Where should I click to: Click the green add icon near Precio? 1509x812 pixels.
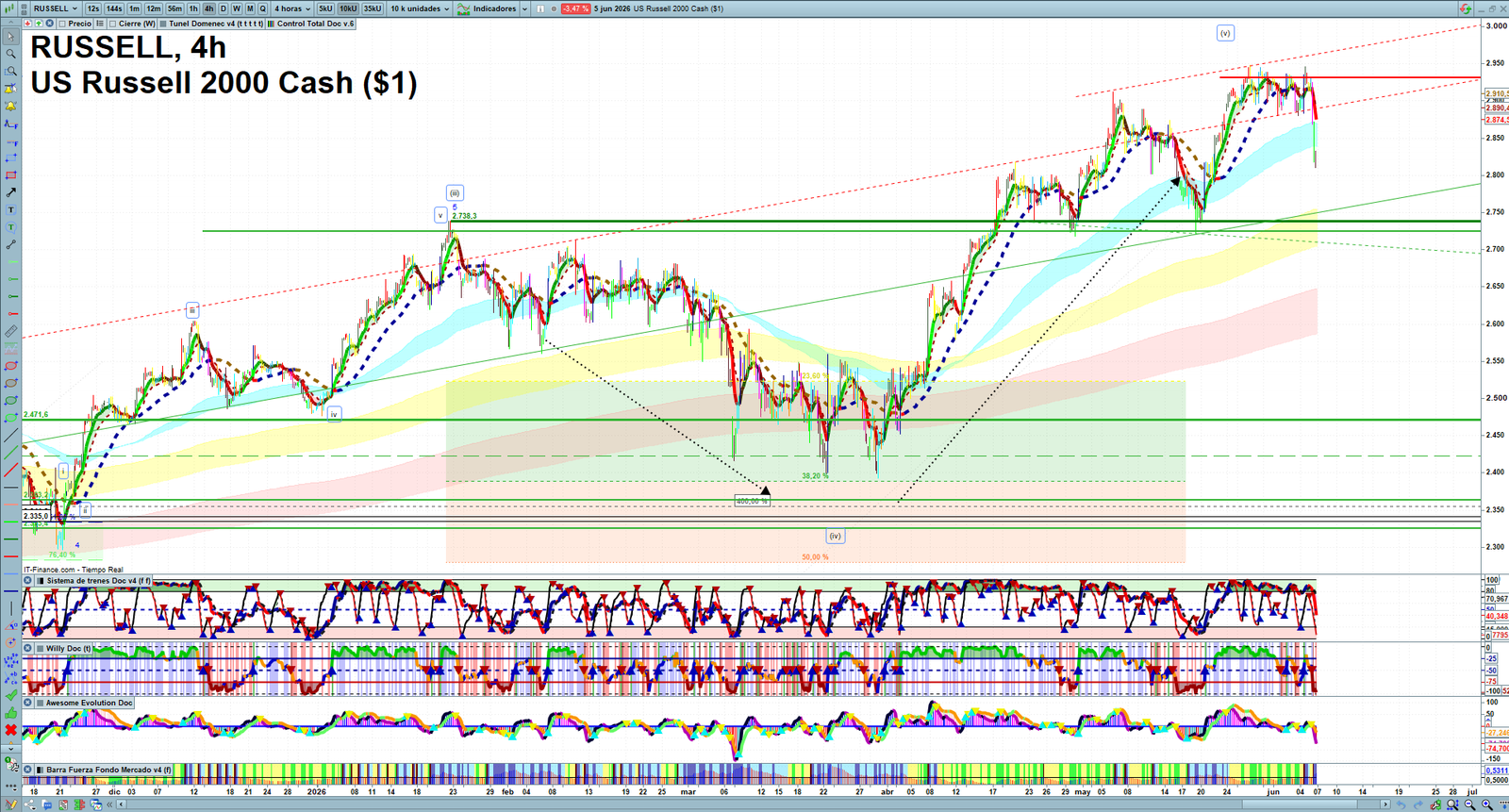point(39,24)
